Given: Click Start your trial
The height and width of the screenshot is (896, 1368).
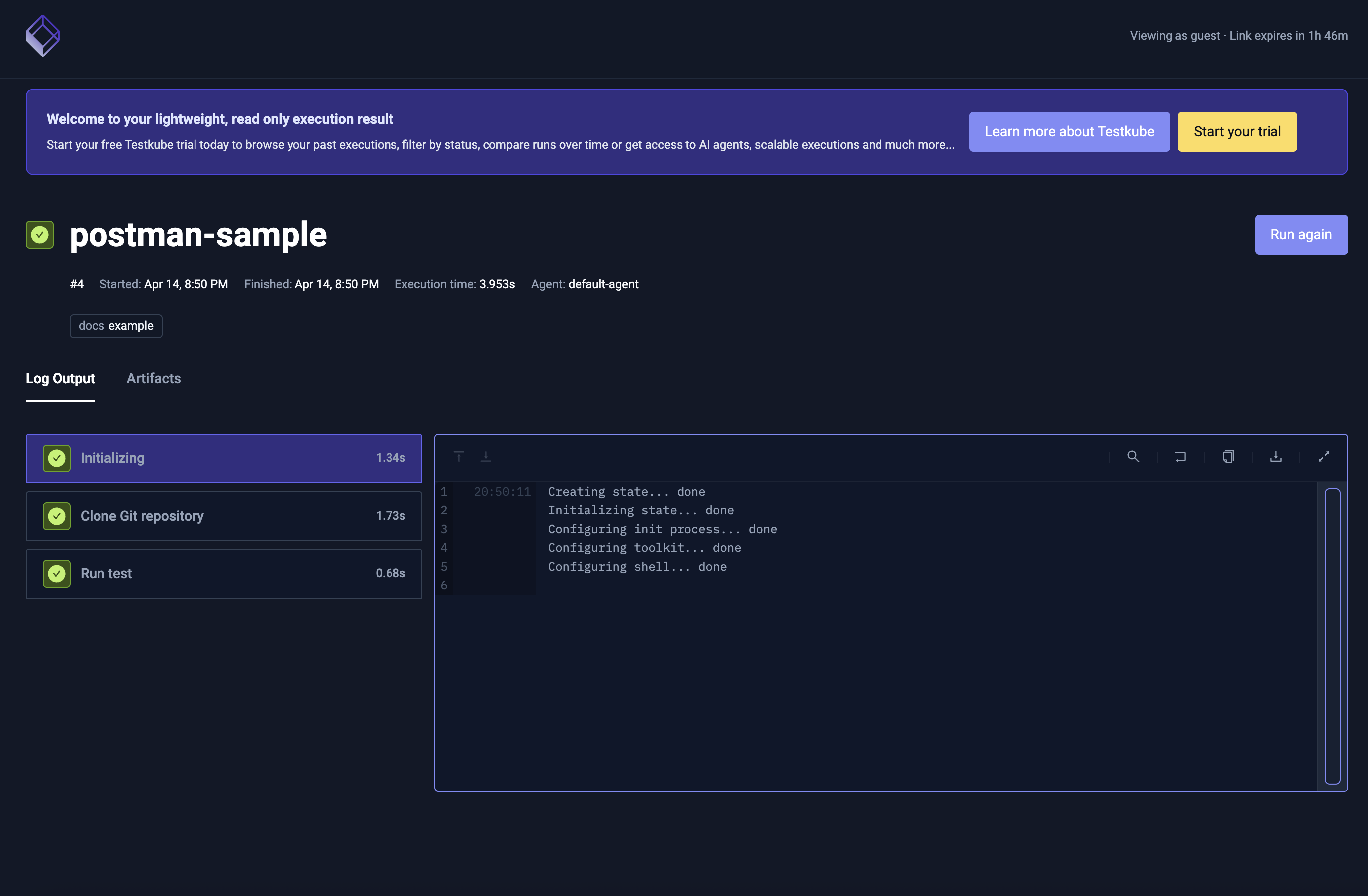Looking at the screenshot, I should [1237, 132].
